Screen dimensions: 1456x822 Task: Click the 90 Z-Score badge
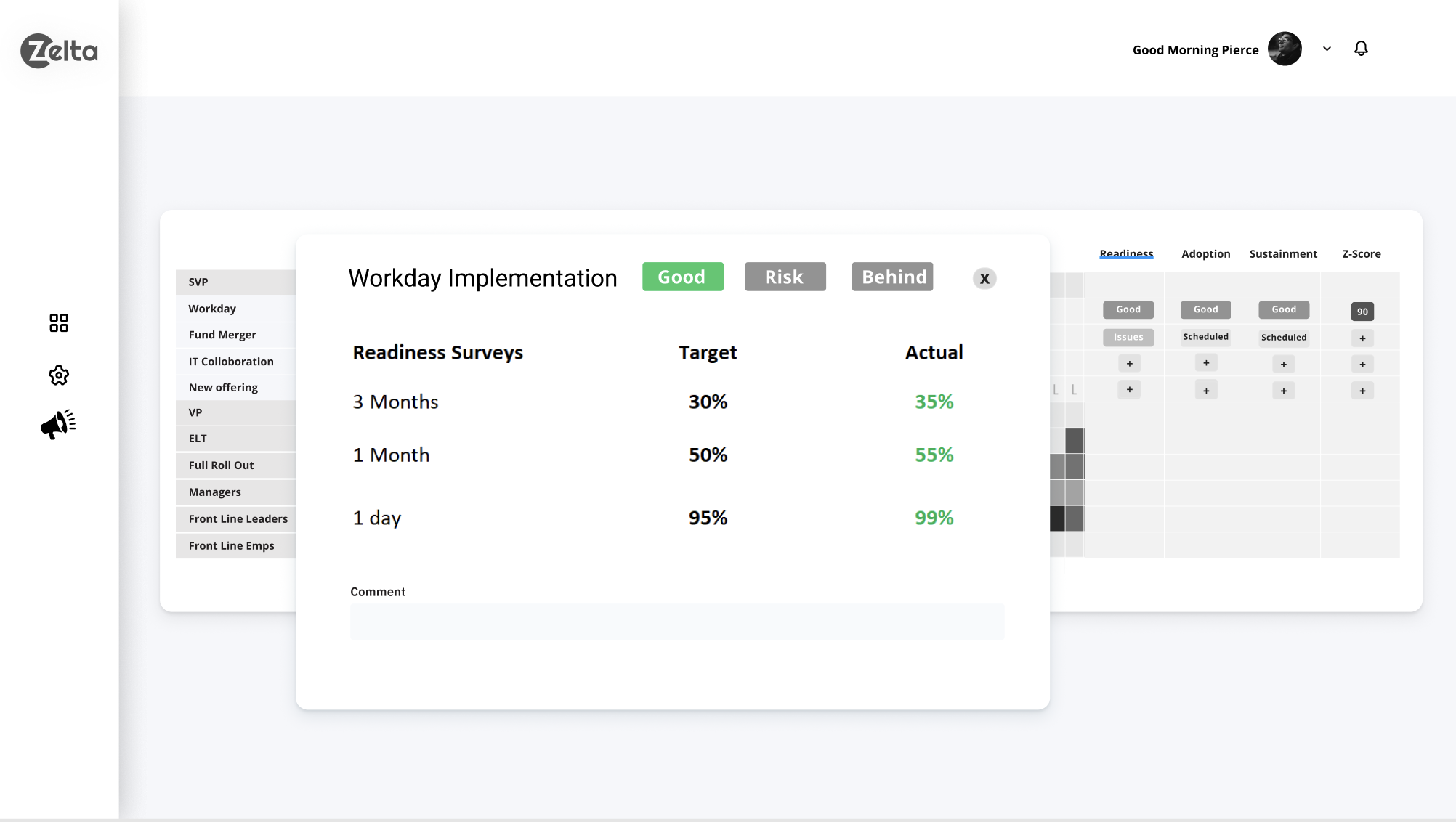click(x=1362, y=312)
